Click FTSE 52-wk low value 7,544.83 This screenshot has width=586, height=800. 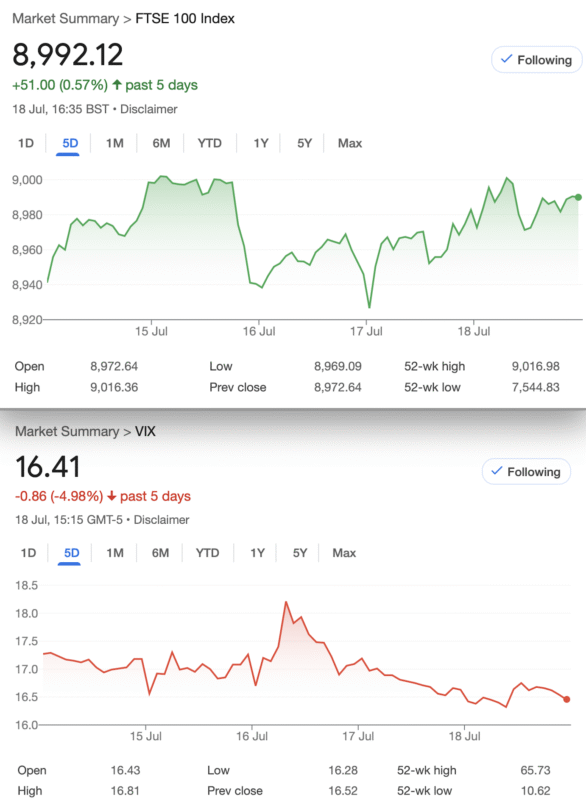[536, 387]
